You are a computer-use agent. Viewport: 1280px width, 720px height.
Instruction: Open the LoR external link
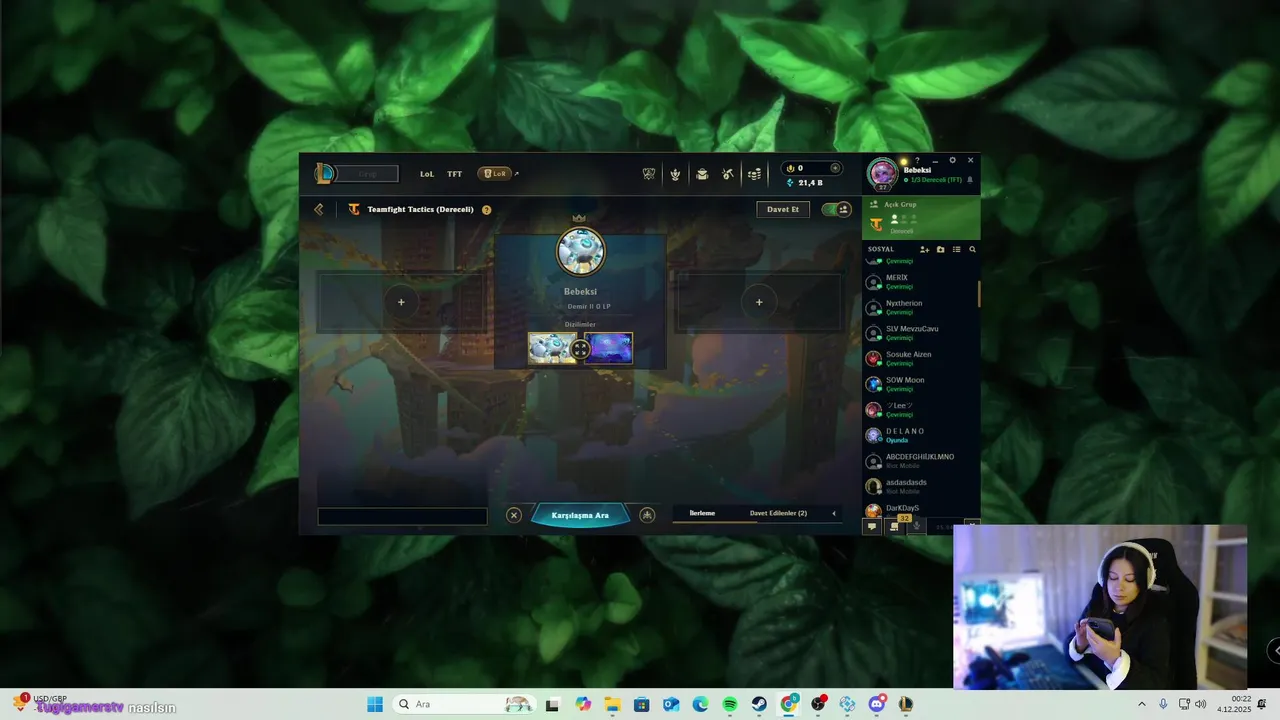(498, 174)
